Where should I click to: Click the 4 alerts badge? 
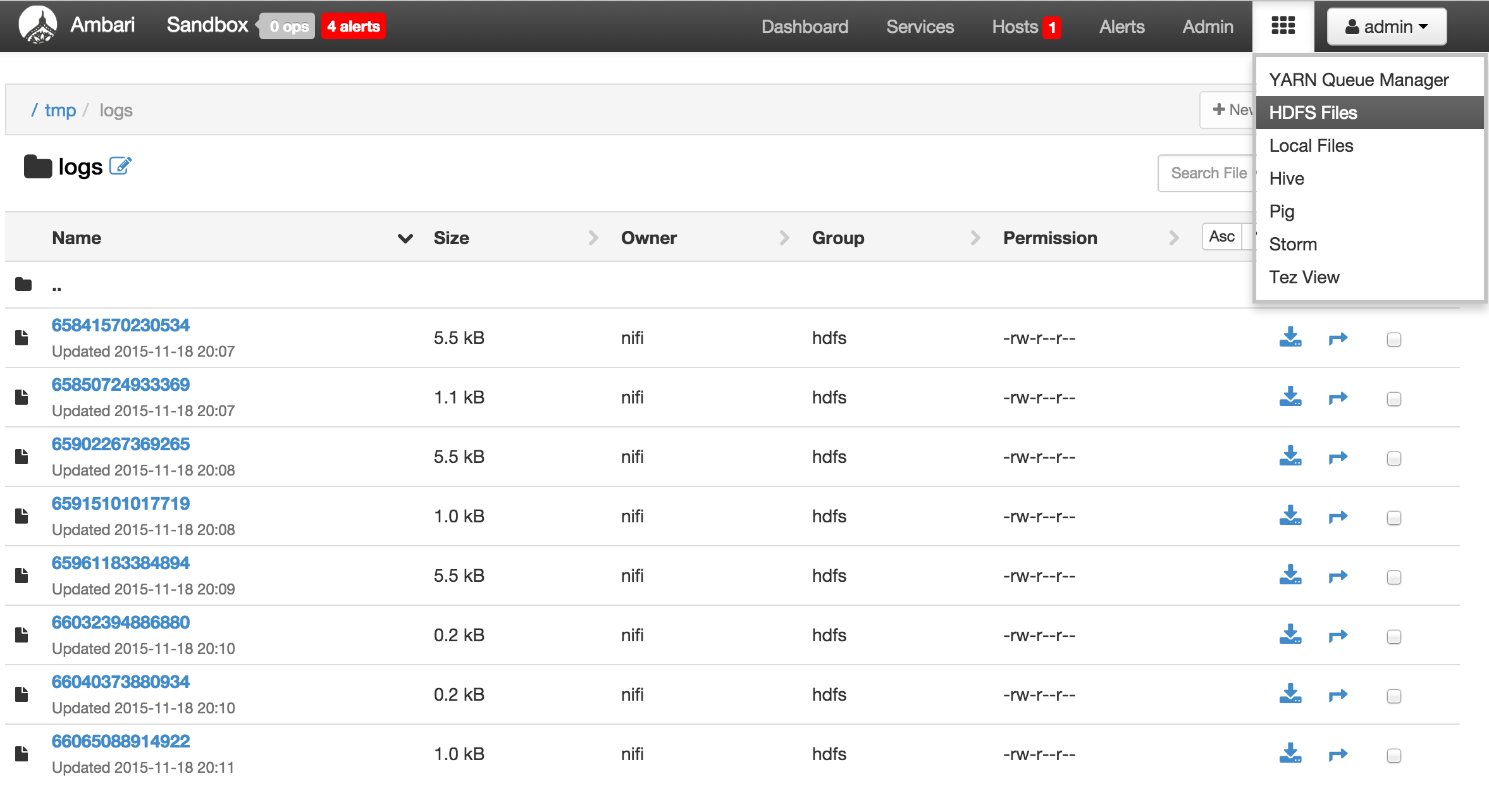[x=353, y=27]
